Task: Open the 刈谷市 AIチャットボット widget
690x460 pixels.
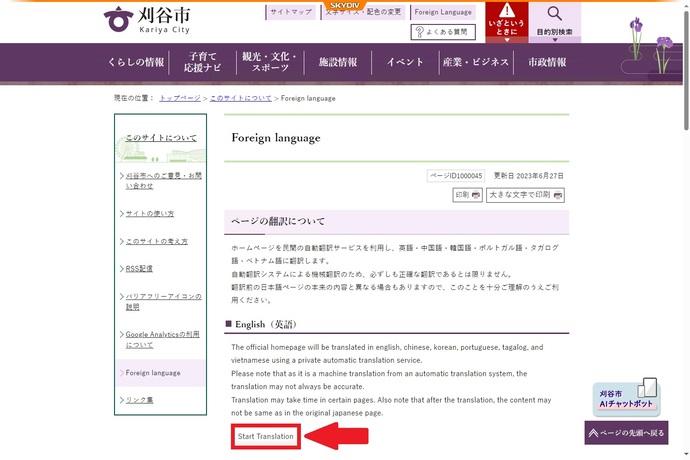Action: pos(626,397)
